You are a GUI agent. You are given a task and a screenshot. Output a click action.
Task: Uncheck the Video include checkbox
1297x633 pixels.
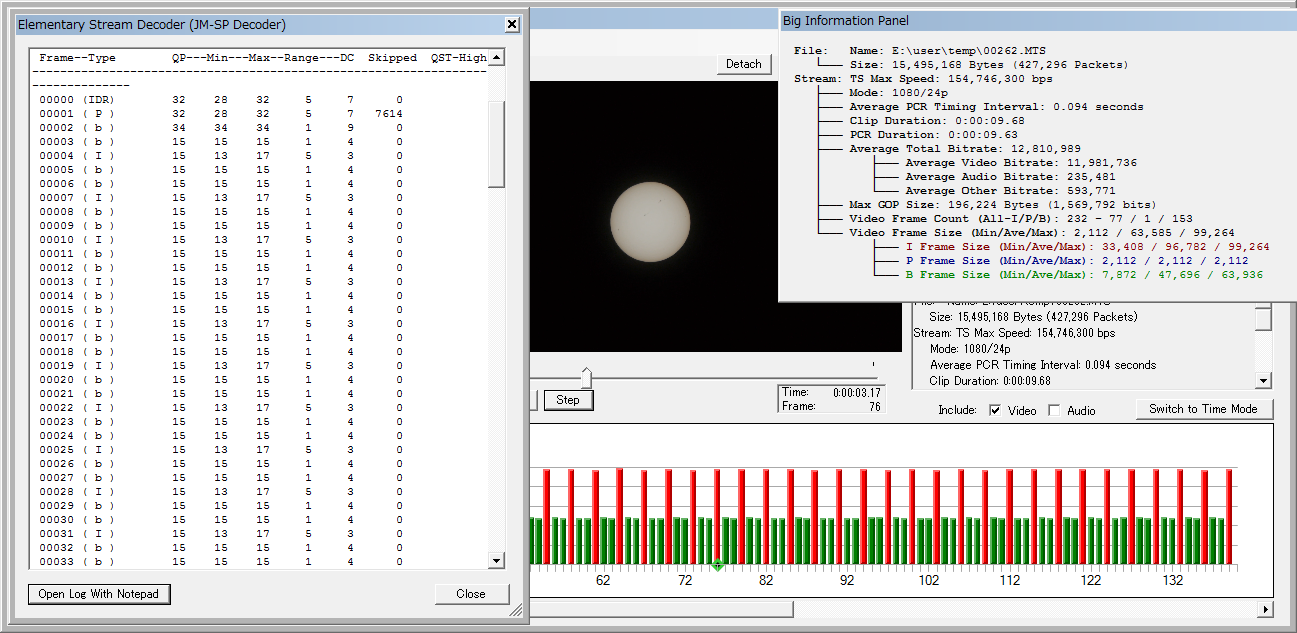click(x=995, y=410)
